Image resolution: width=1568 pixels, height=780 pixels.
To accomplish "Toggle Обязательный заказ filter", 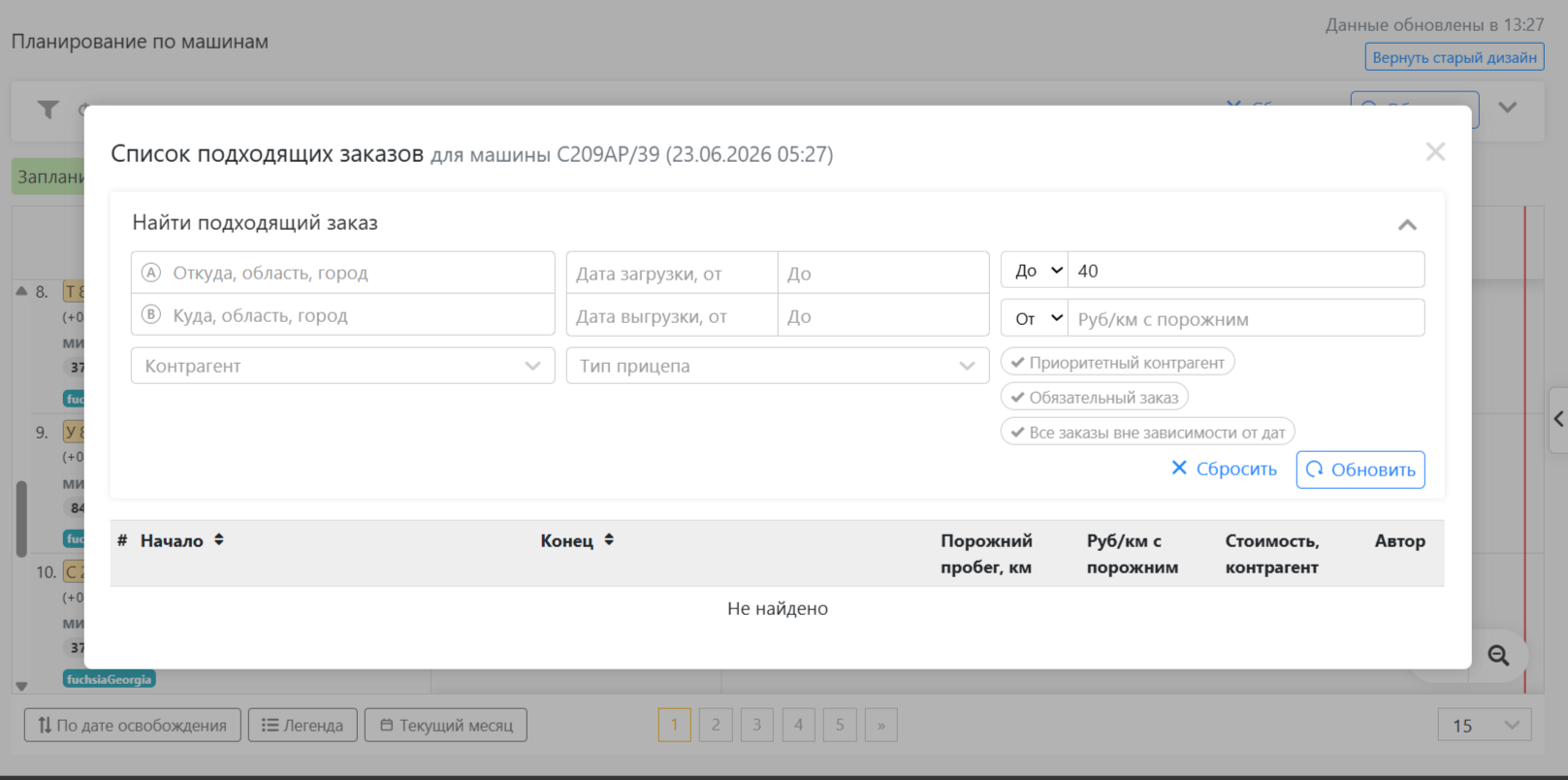I will tap(1094, 398).
